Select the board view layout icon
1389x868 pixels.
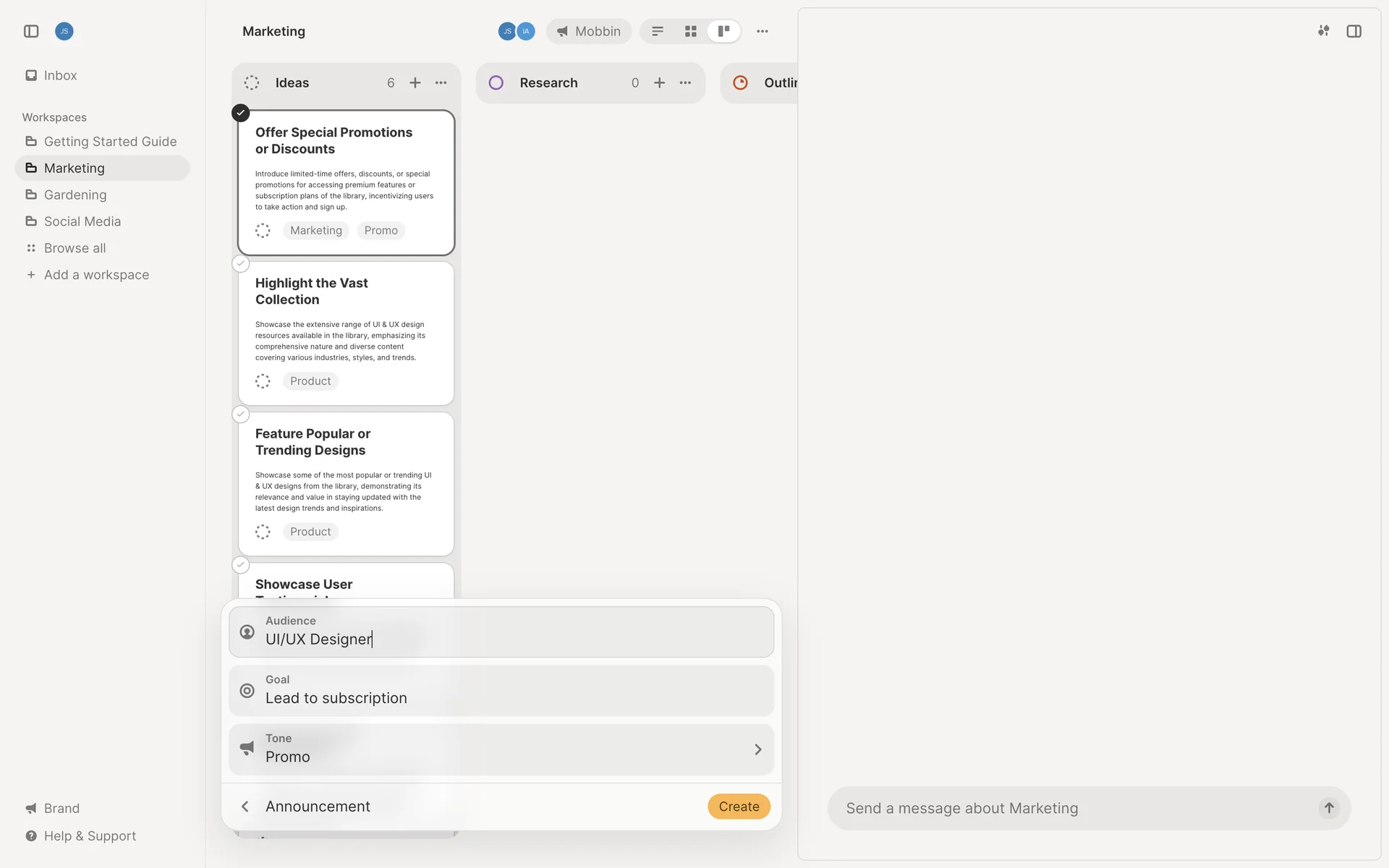[723, 31]
